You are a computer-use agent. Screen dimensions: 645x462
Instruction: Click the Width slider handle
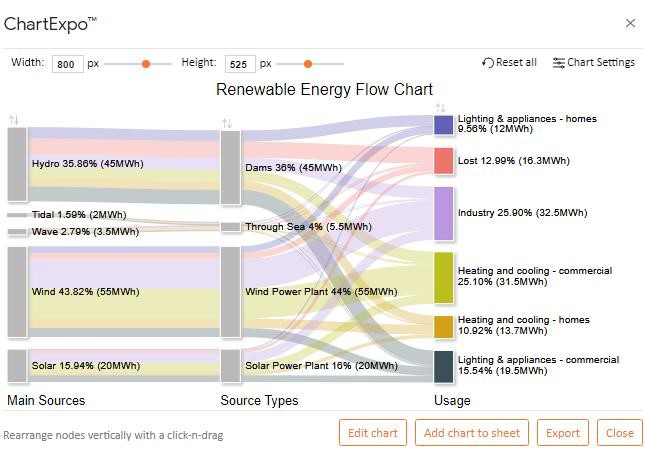pos(146,64)
